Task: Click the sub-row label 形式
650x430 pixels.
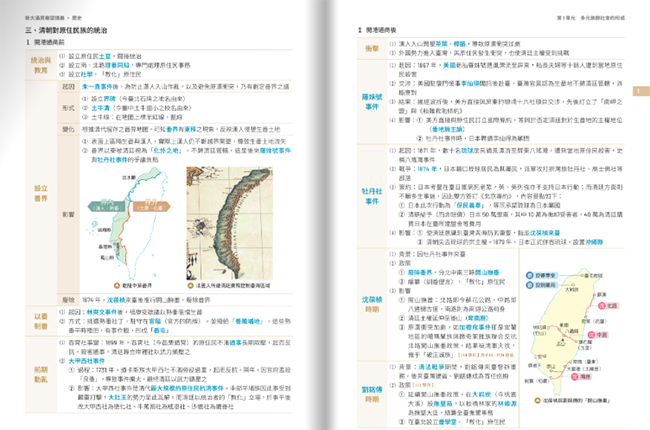Action: [68, 108]
